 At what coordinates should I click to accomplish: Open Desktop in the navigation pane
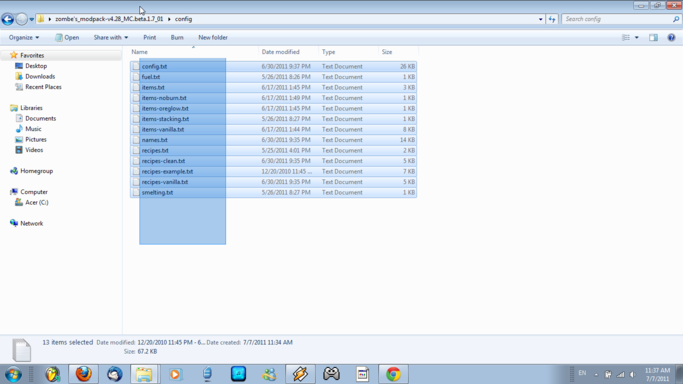pos(36,66)
